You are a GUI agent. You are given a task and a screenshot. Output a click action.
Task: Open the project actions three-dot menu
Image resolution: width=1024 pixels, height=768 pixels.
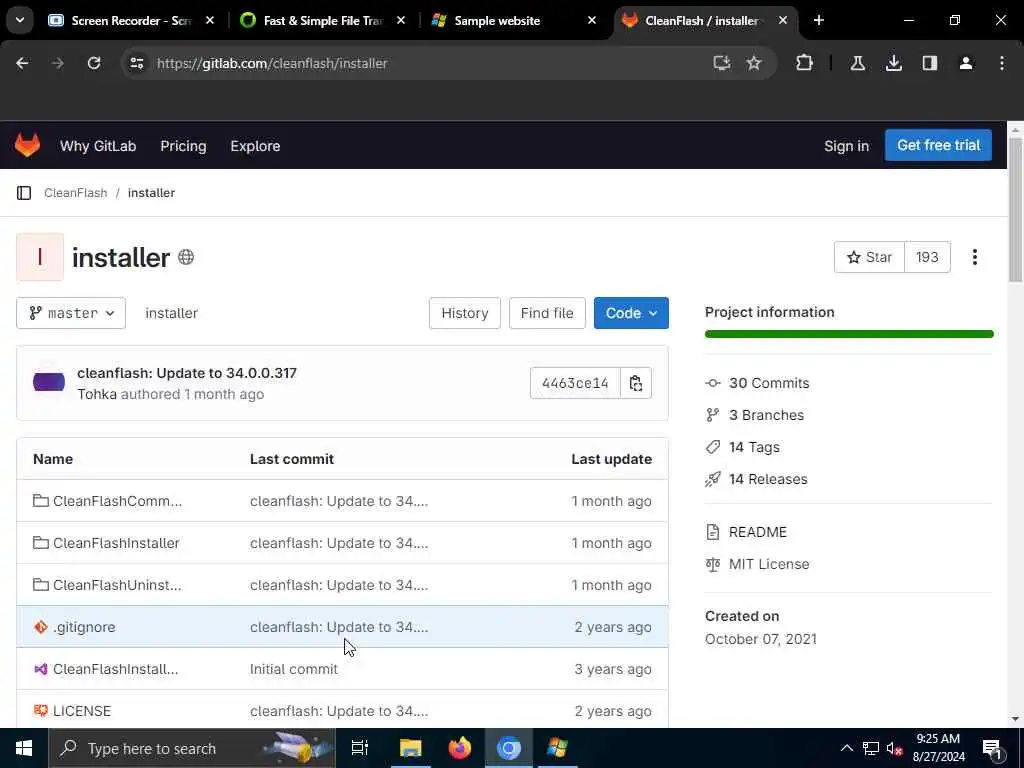[974, 257]
